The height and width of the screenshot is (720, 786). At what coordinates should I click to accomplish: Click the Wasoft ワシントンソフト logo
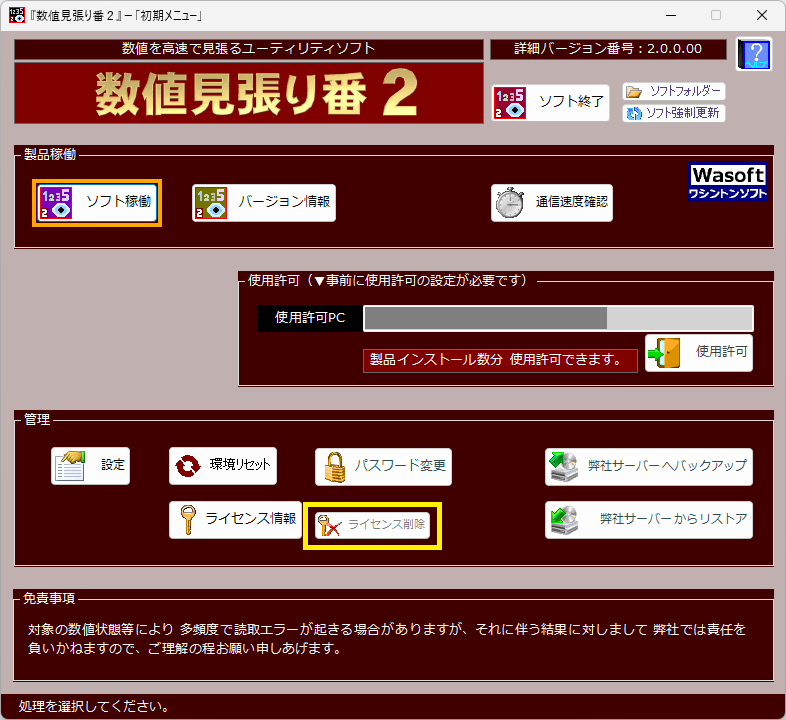pos(728,183)
